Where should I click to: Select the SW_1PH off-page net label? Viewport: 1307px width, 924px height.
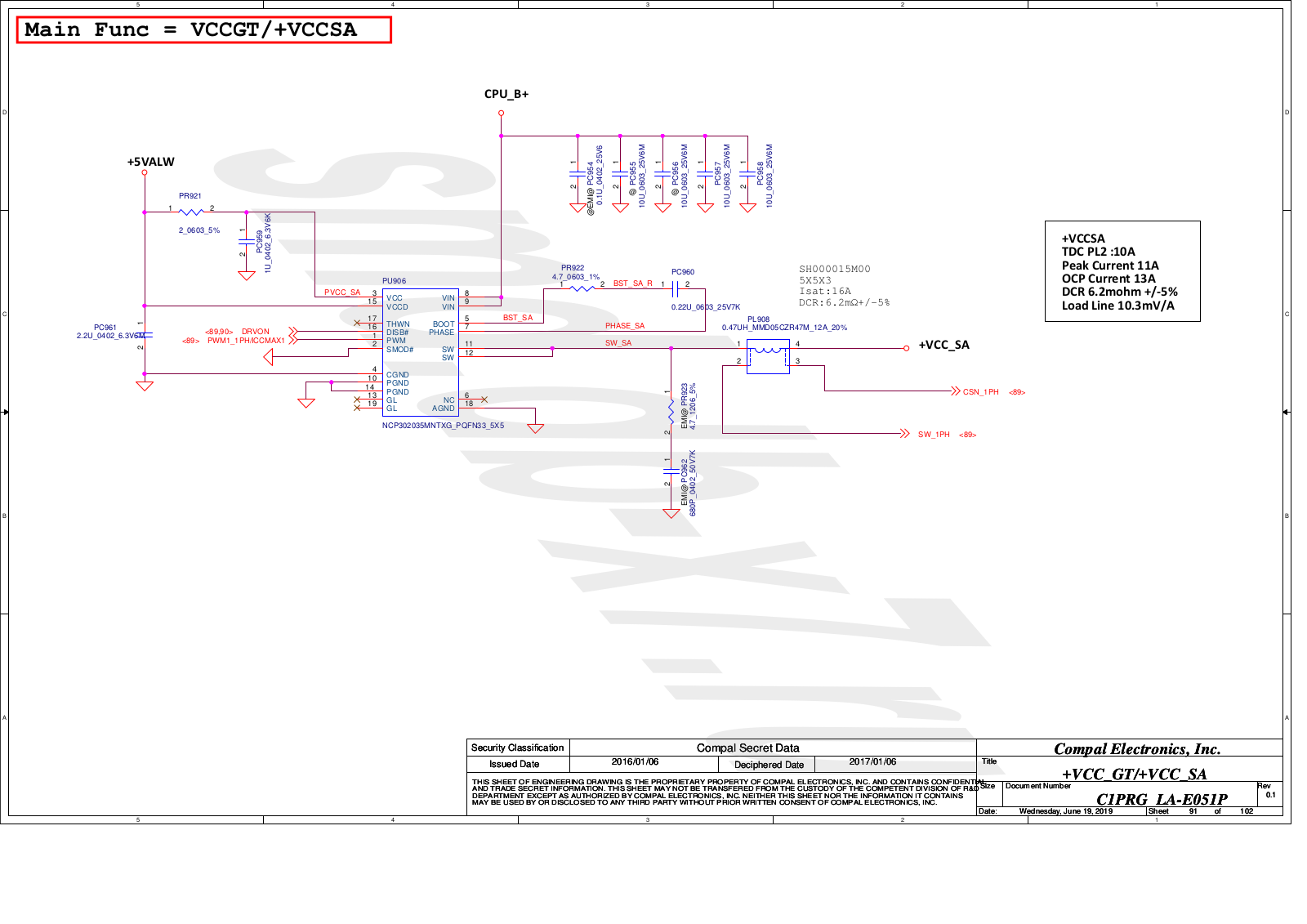tap(934, 435)
